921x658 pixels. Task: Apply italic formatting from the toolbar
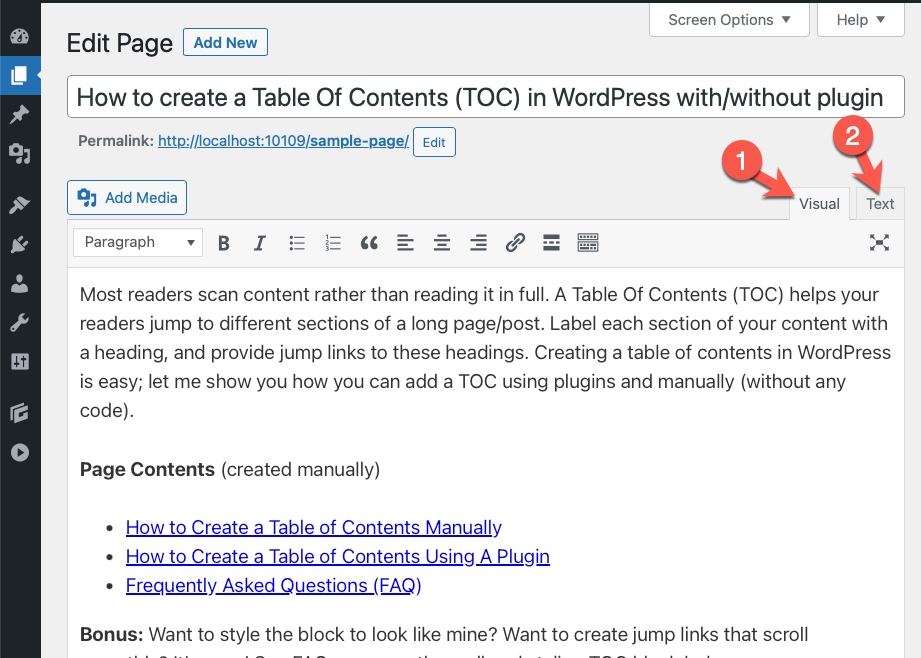coord(260,242)
